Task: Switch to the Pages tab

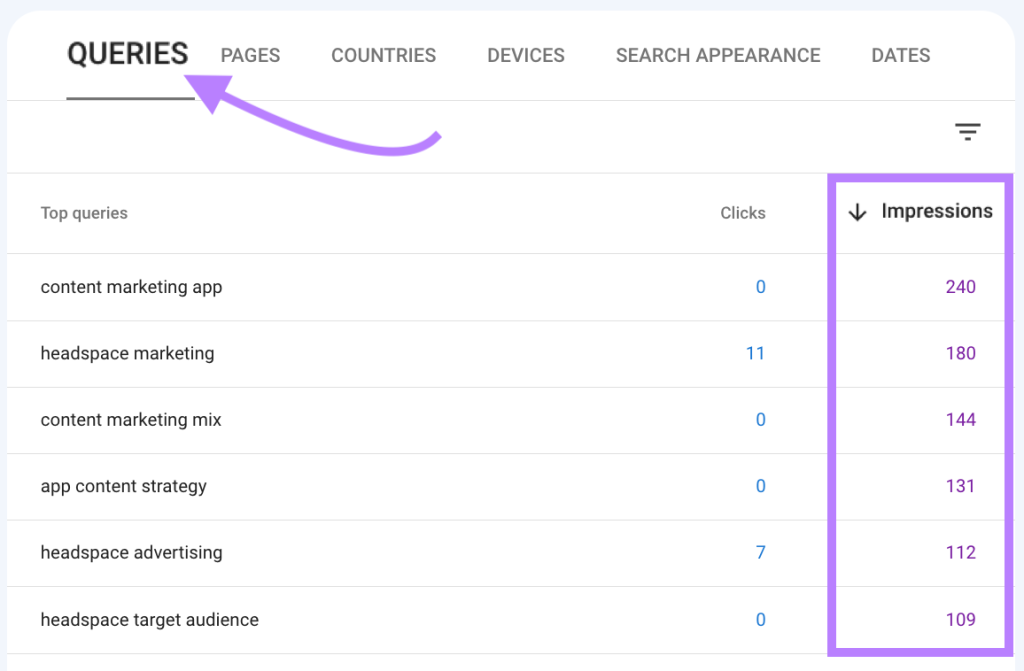Action: 250,56
